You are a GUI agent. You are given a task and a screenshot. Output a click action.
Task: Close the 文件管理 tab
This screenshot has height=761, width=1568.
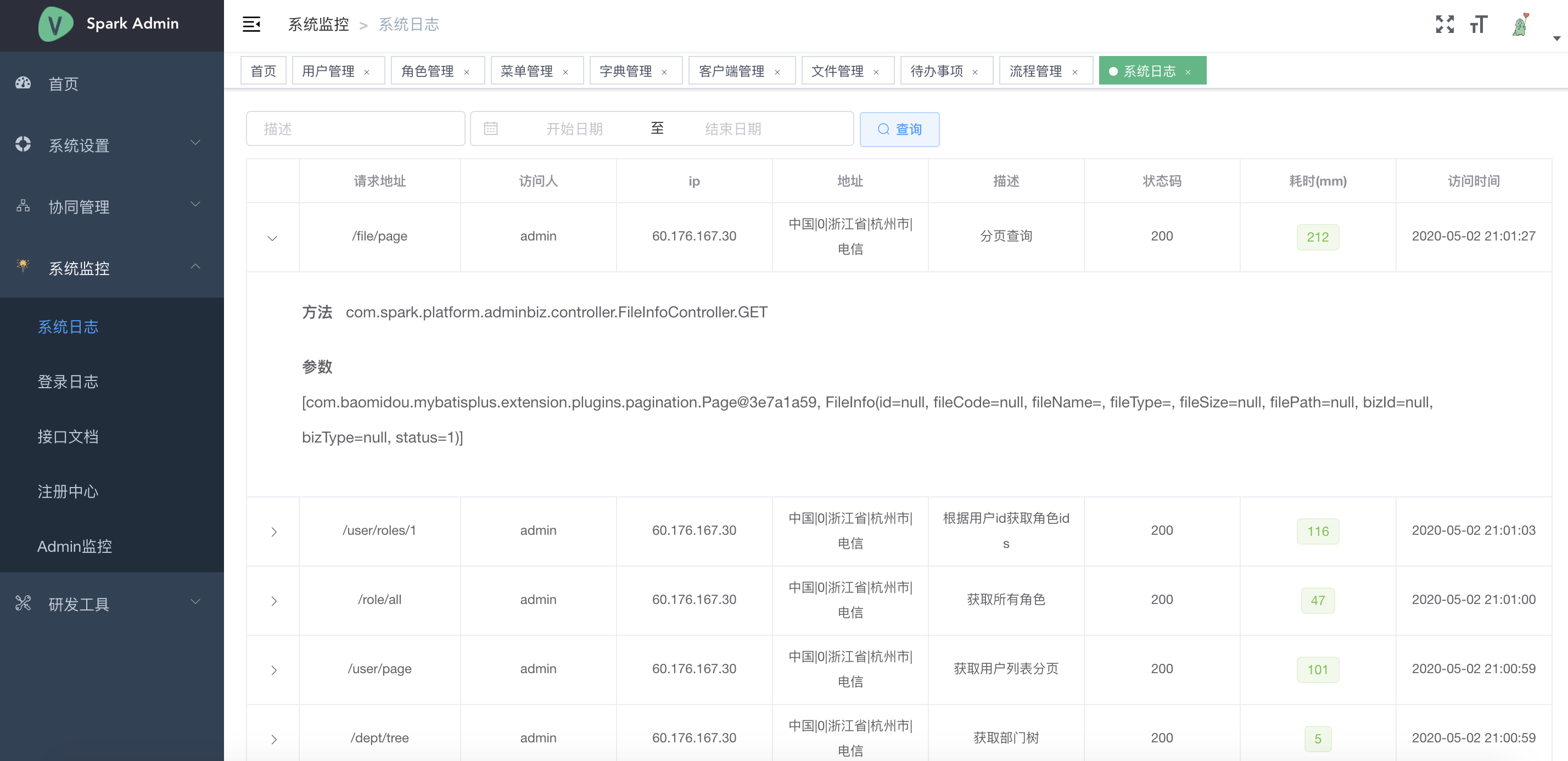877,72
